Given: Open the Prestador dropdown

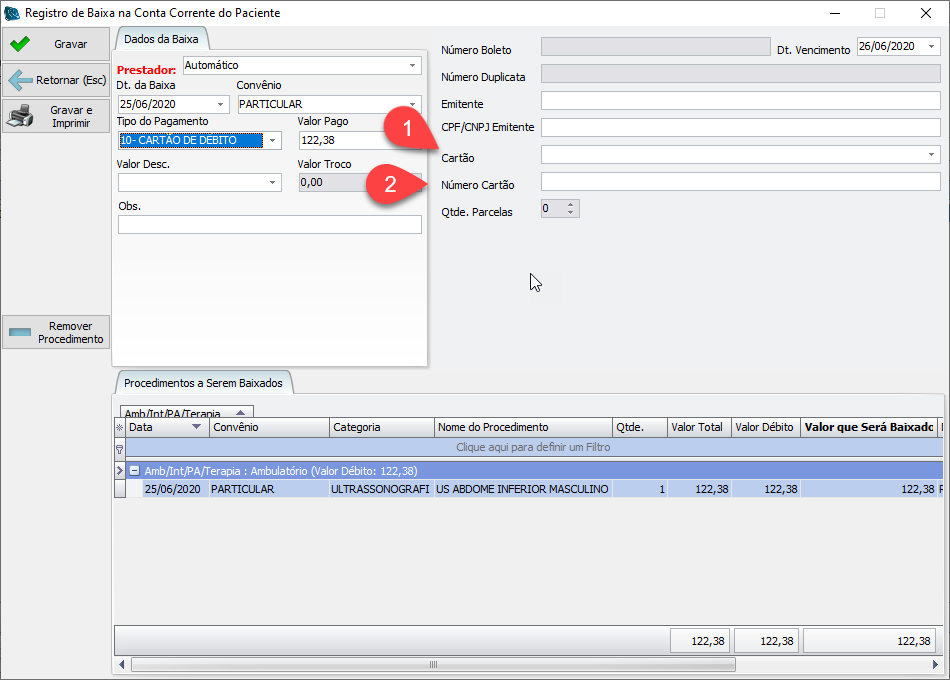Looking at the screenshot, I should [413, 66].
